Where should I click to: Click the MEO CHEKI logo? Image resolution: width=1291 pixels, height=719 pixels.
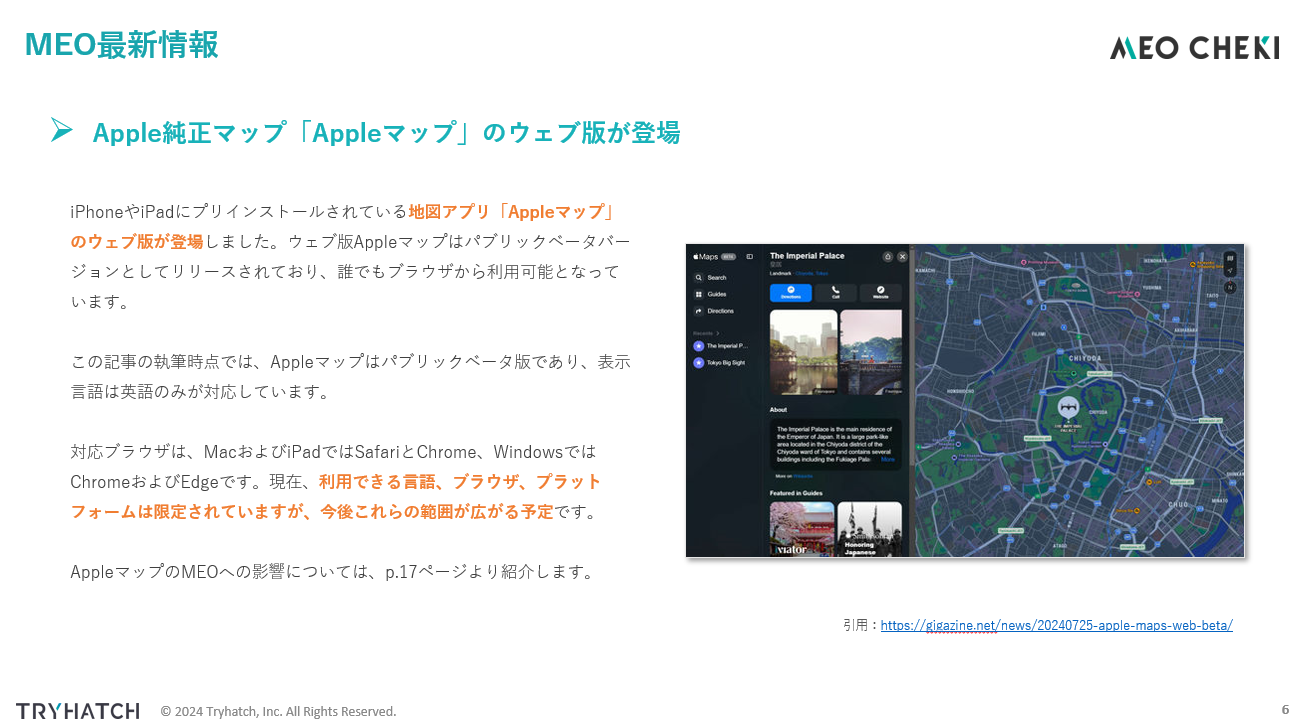pos(1194,47)
